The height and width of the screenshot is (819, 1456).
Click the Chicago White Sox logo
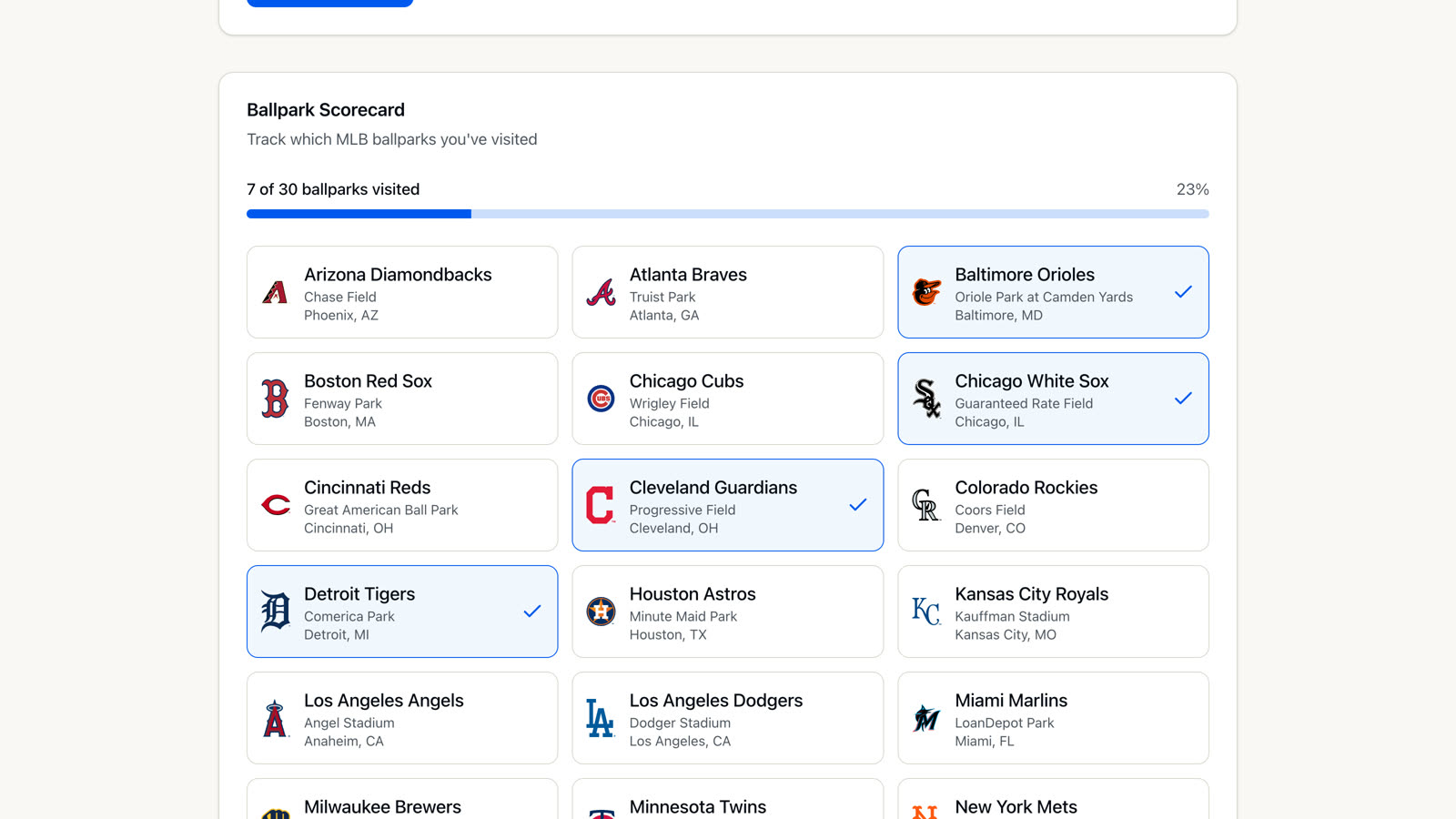[x=926, y=399]
